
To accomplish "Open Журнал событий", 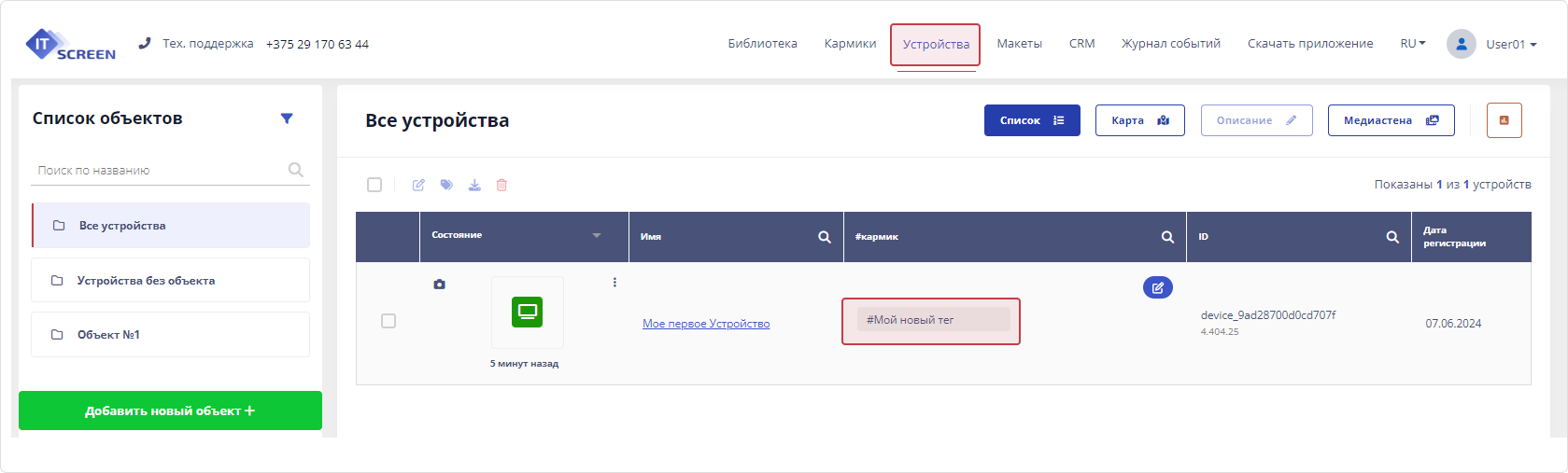I will (1171, 44).
